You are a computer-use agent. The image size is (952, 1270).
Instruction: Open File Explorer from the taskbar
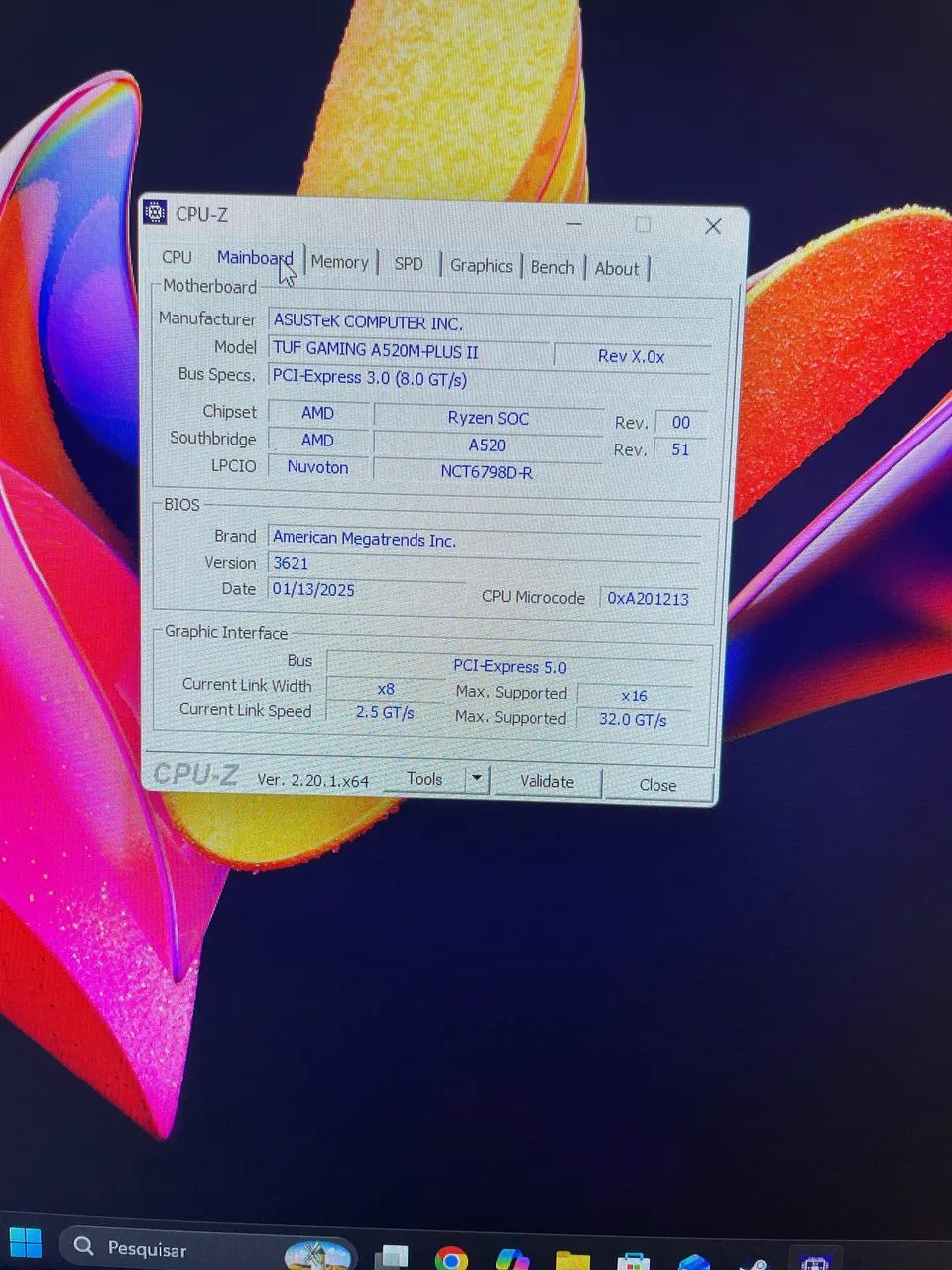click(x=573, y=1261)
